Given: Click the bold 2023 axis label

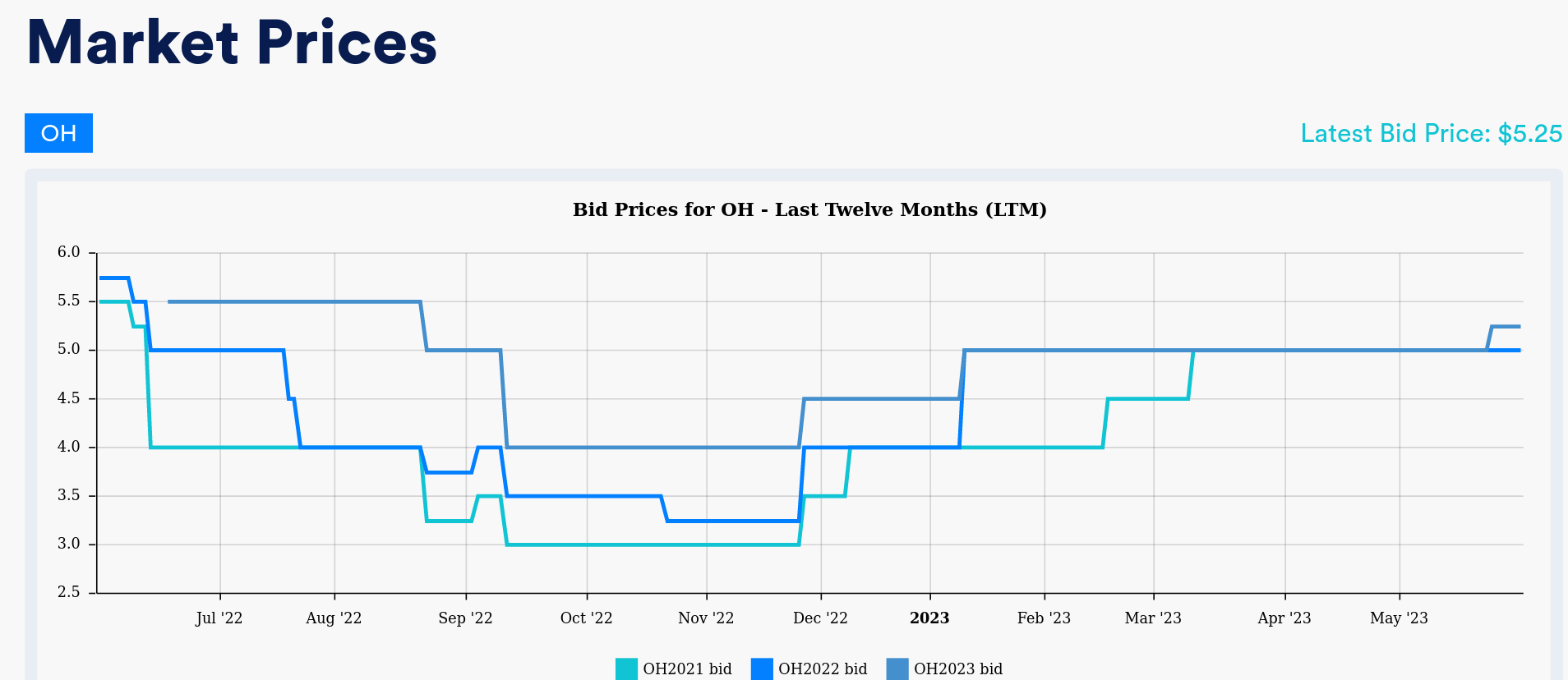Looking at the screenshot, I should [929, 618].
